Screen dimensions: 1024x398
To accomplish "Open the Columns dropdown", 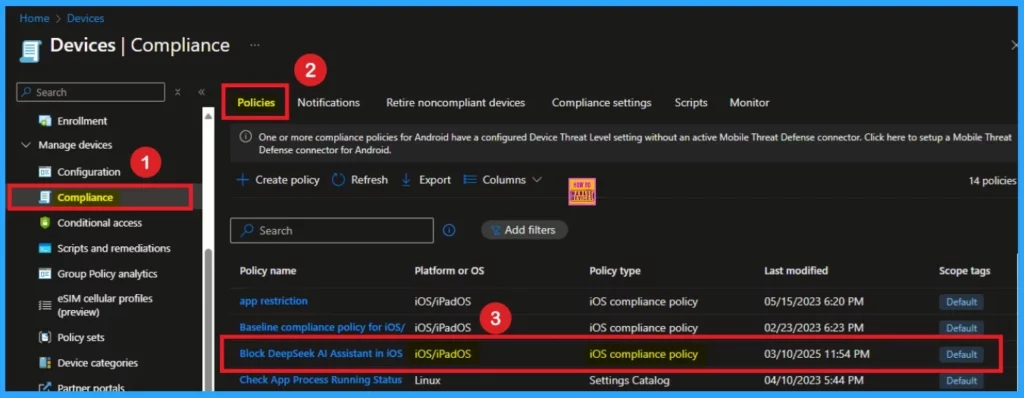I will point(503,180).
